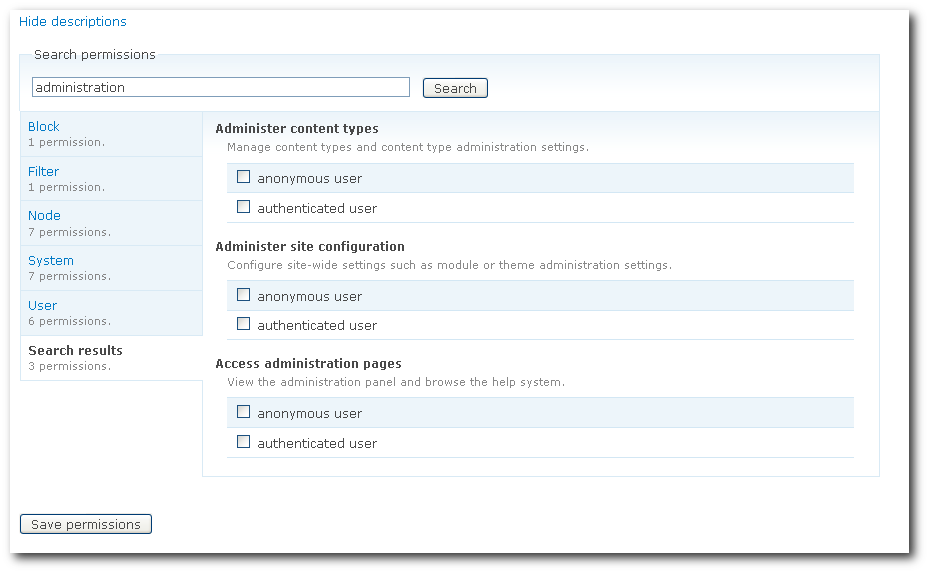The width and height of the screenshot is (929, 573).
Task: Toggle authenticated user under Administer site configuration
Action: 243,324
